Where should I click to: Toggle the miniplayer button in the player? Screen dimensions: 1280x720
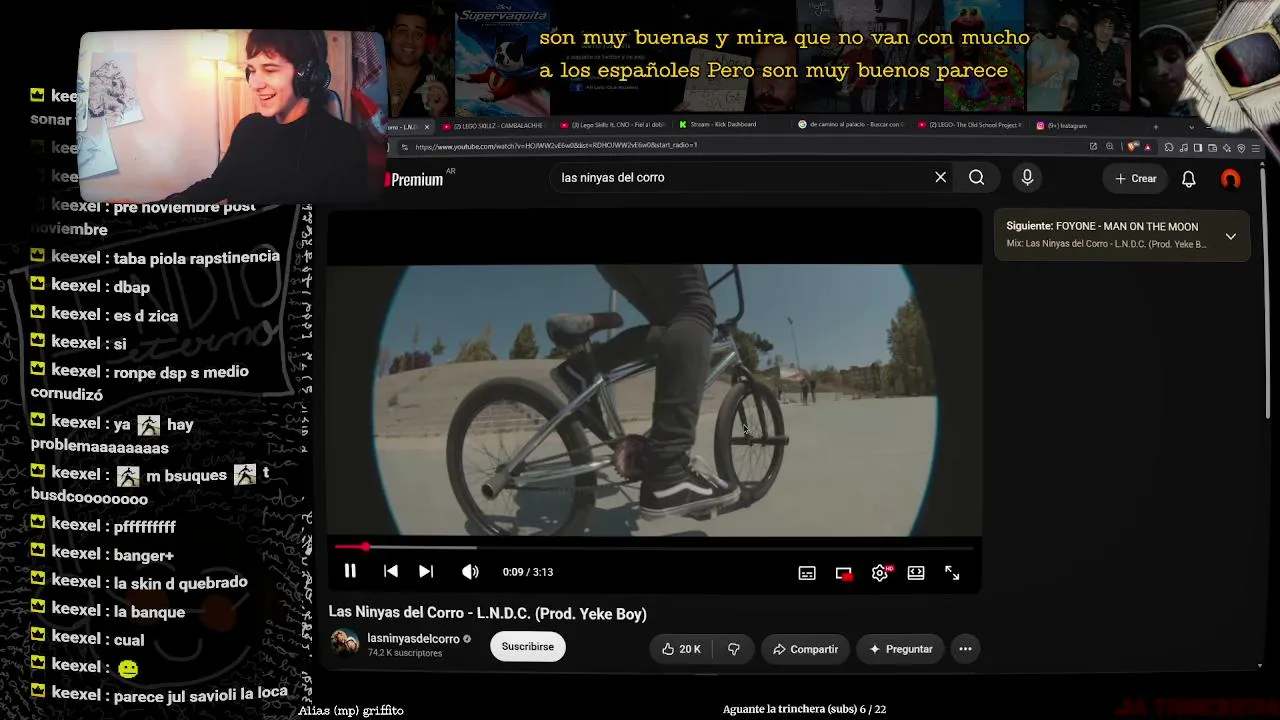pos(844,573)
